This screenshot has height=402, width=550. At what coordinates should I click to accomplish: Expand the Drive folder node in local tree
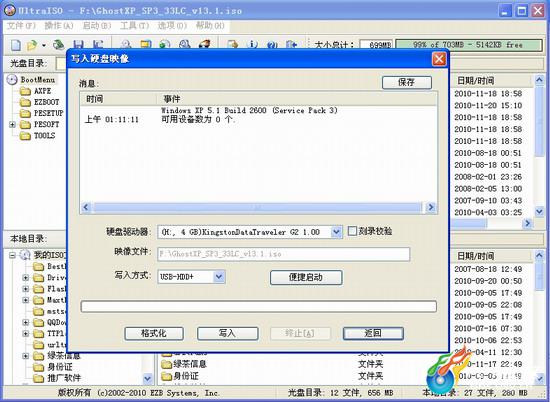26,277
